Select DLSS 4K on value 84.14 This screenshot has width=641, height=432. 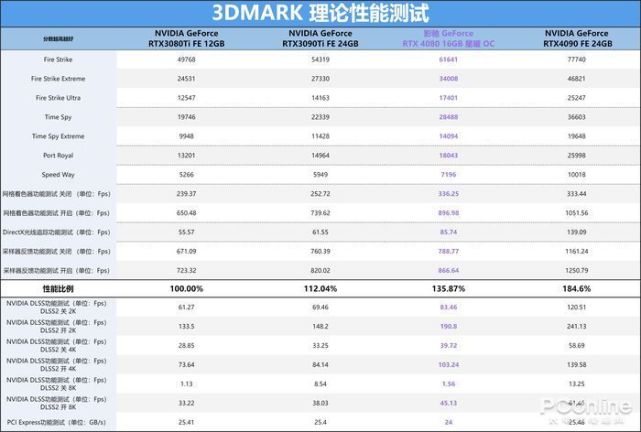coord(320,365)
